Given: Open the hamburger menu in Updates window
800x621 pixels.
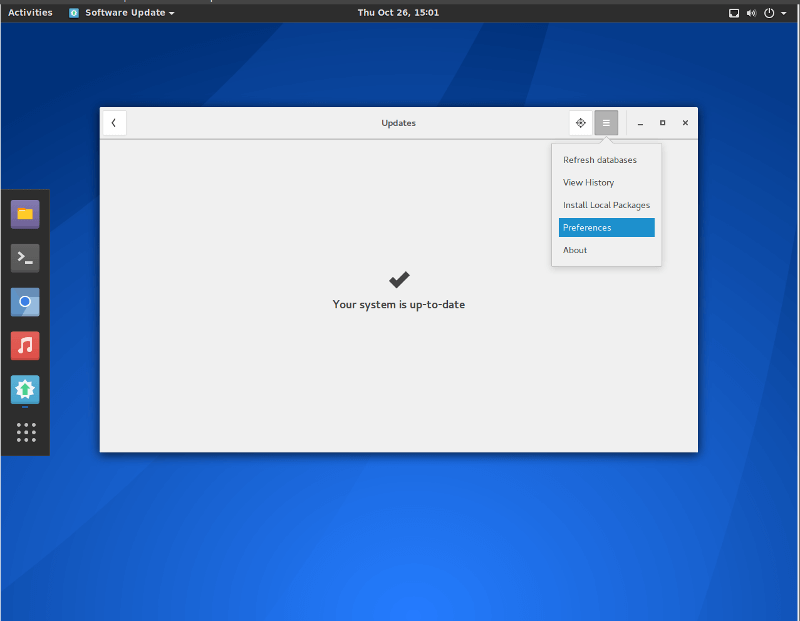Looking at the screenshot, I should [x=606, y=122].
